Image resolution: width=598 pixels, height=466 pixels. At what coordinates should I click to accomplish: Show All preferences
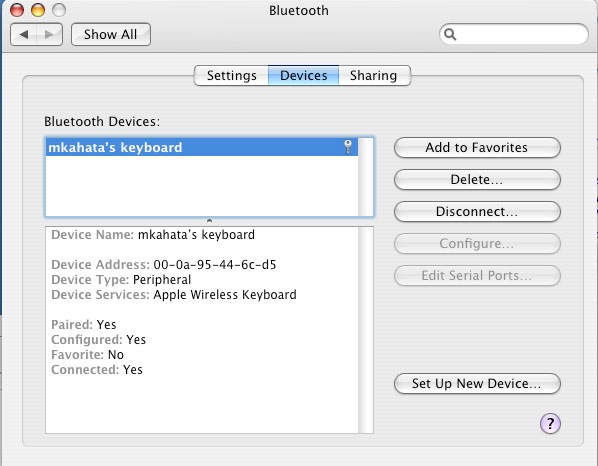tap(111, 34)
